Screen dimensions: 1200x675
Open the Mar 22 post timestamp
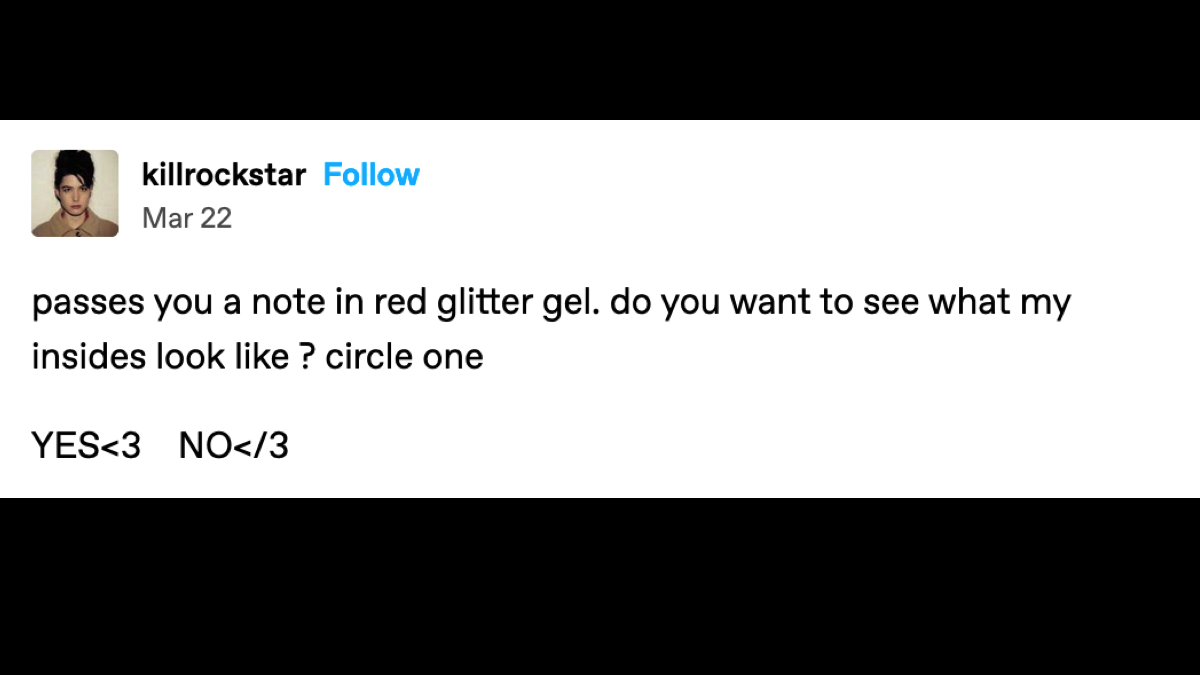click(187, 218)
